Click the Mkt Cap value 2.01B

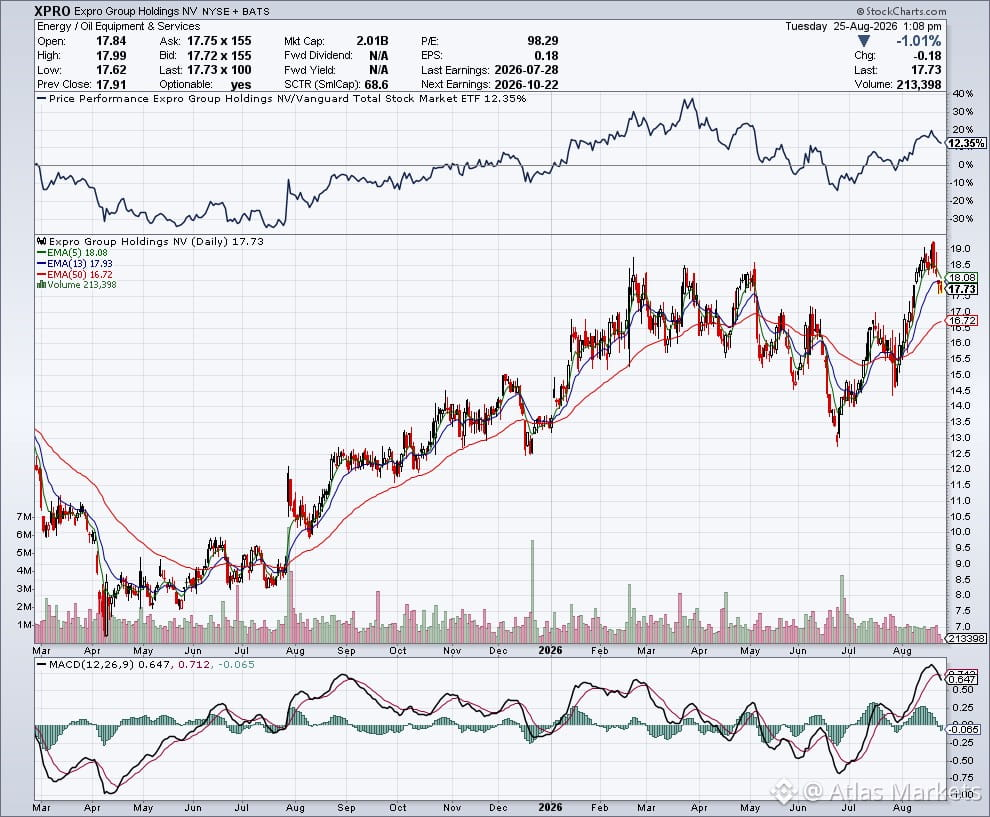372,41
